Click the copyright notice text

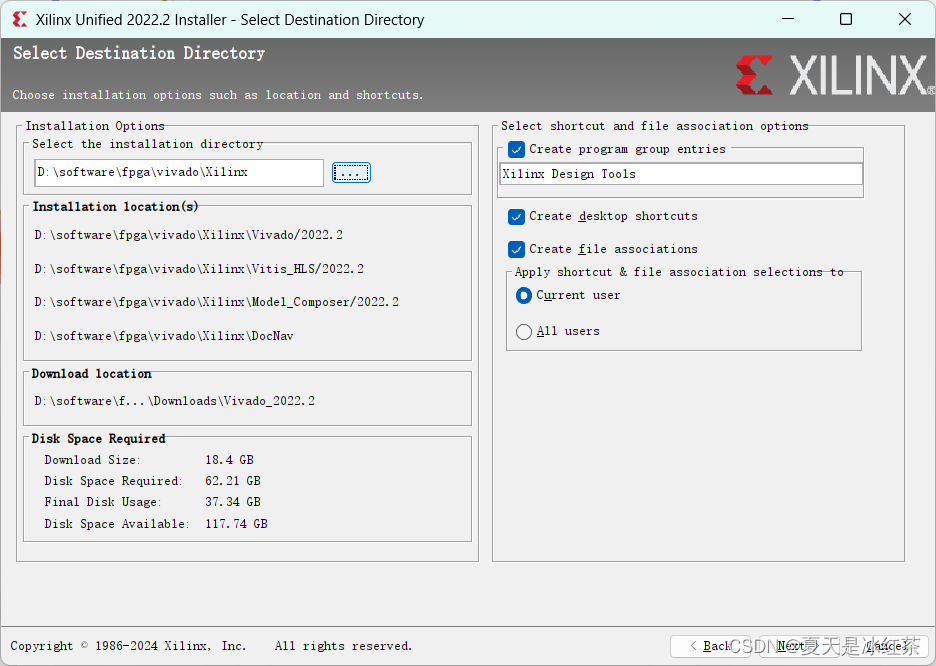point(211,646)
